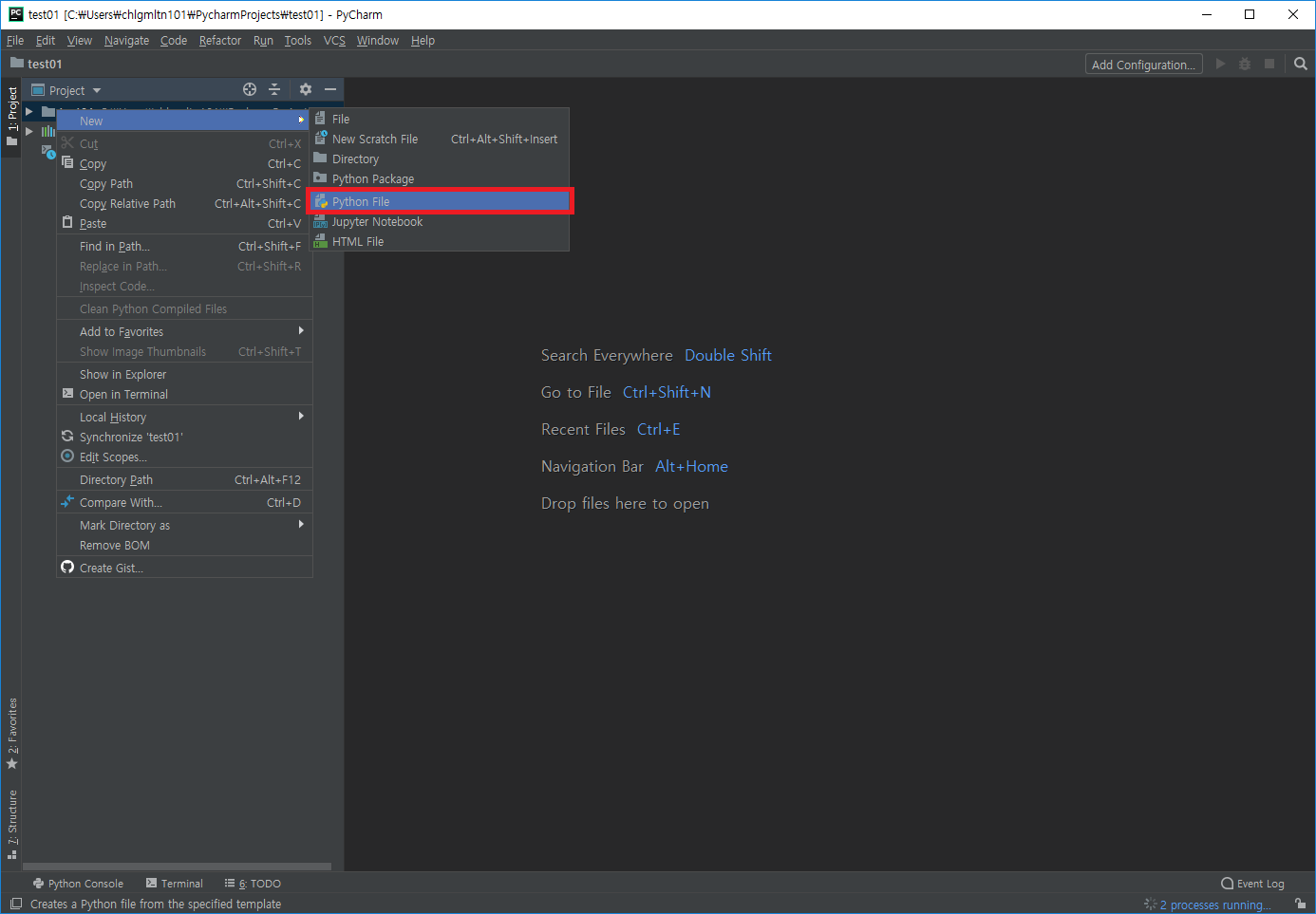Open the Event Log
This screenshot has width=1316, height=914.
tap(1252, 883)
